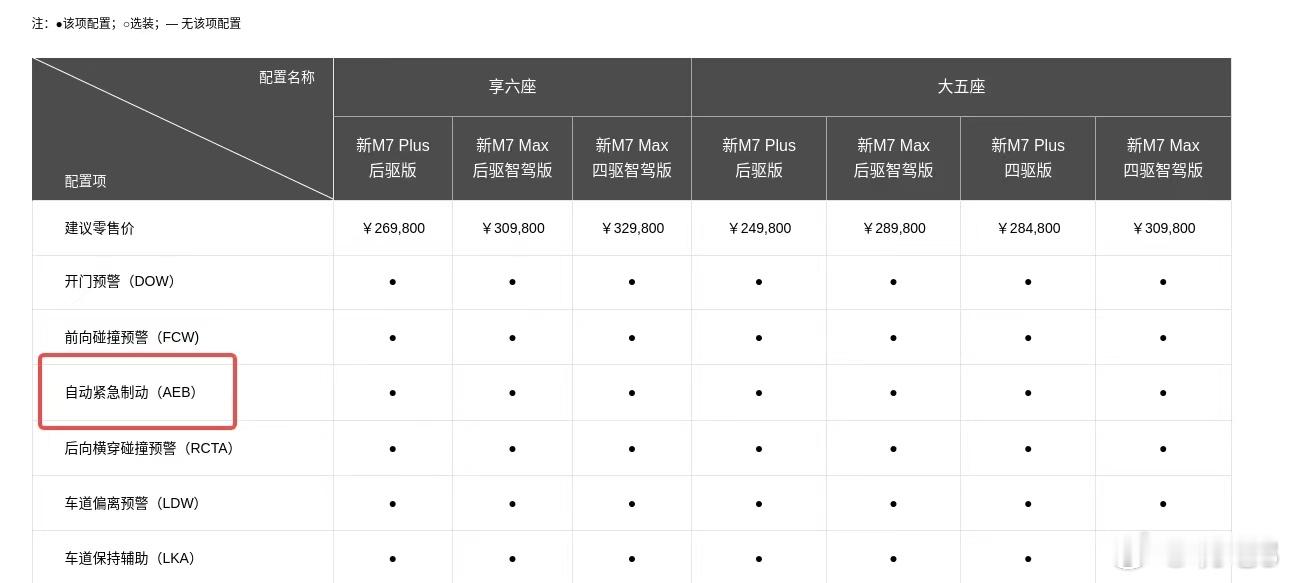The width and height of the screenshot is (1290, 583).
Task: Select ¥309,800 under 享六座 Max 后驱智驾版
Action: (x=512, y=228)
